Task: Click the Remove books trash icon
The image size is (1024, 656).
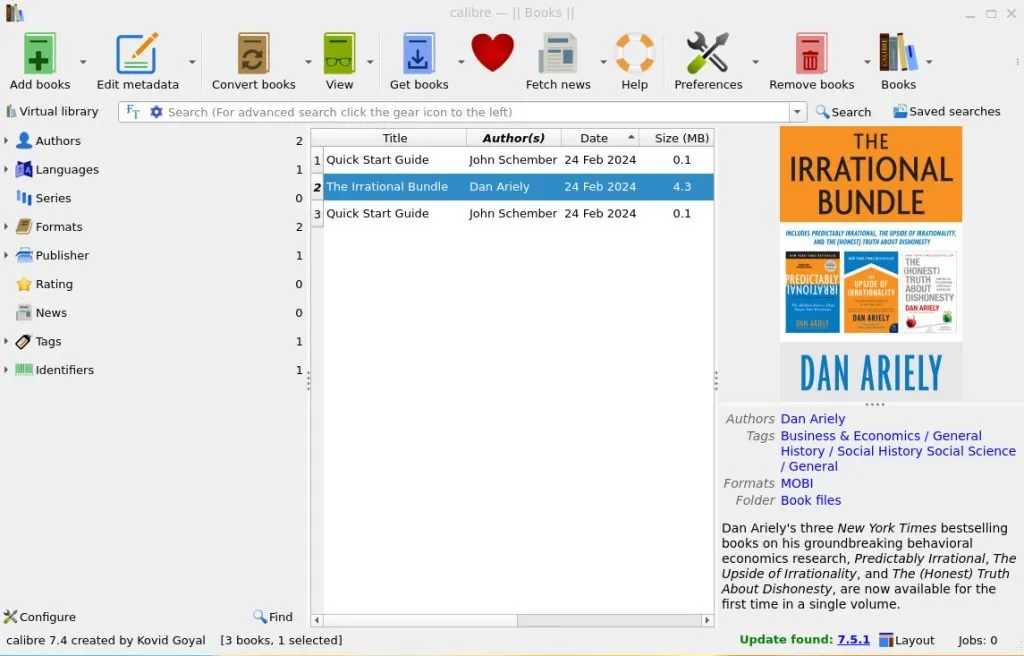Action: [811, 54]
